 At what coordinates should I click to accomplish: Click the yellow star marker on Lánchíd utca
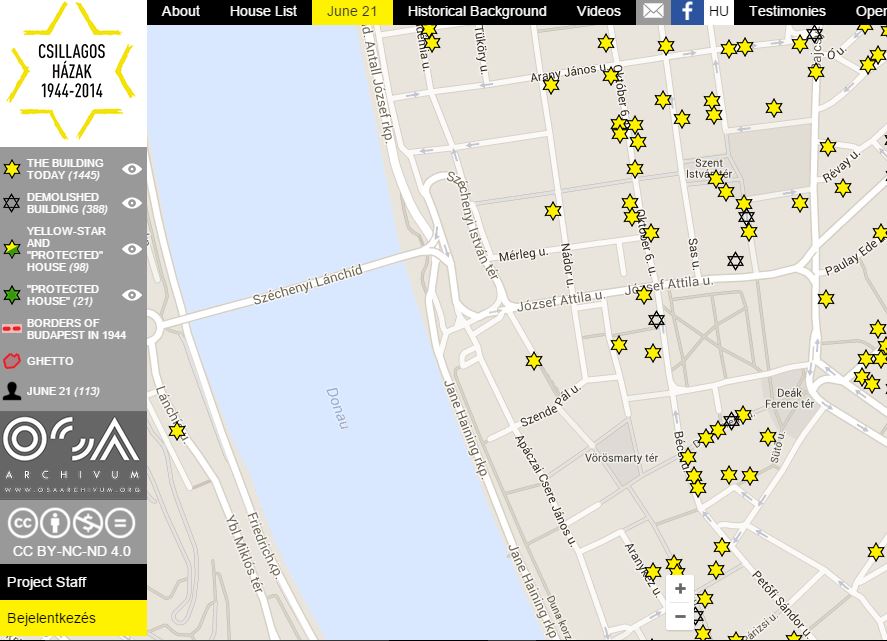tap(177, 431)
